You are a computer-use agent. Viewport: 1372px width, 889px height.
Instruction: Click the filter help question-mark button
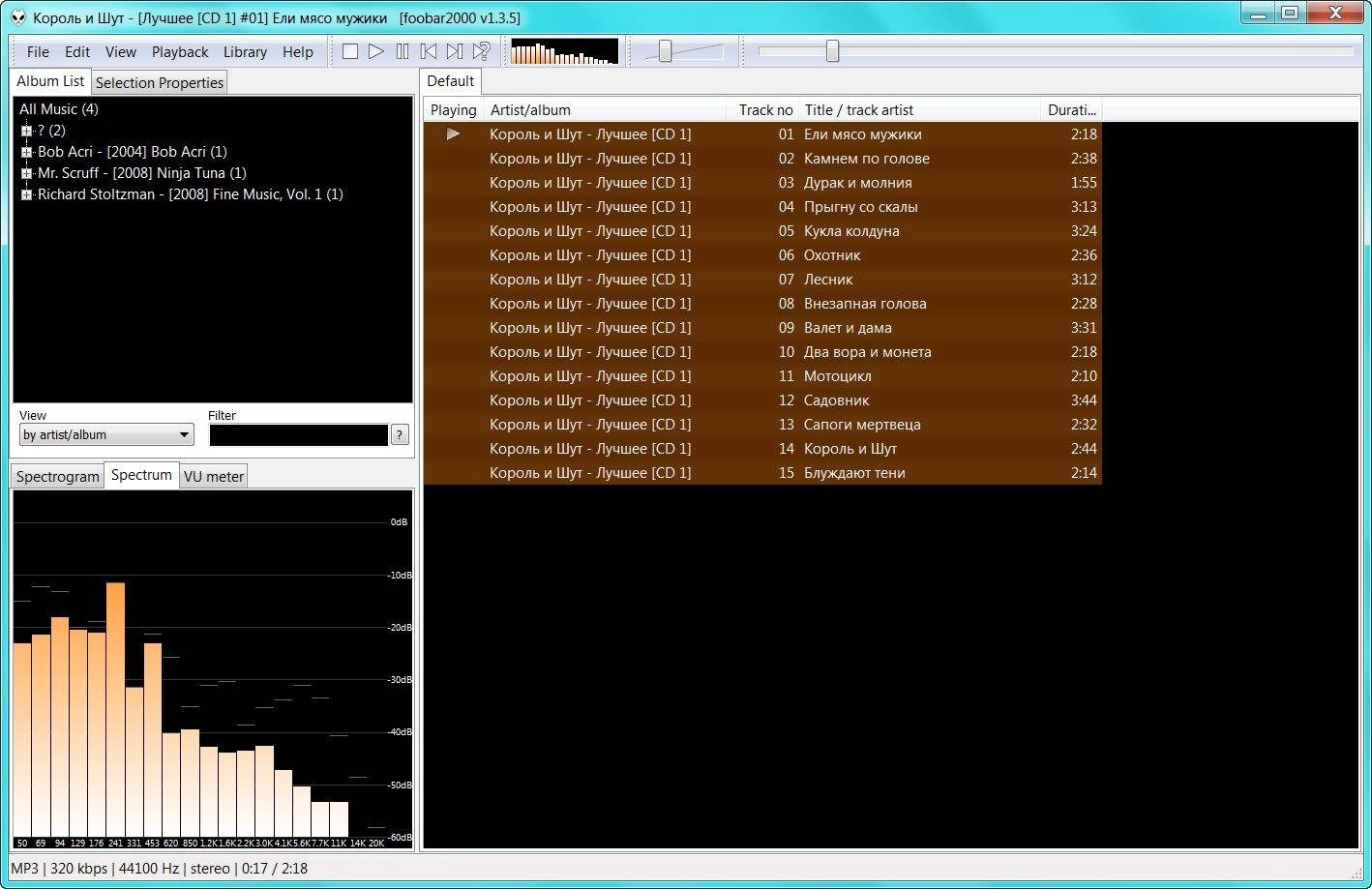click(400, 435)
